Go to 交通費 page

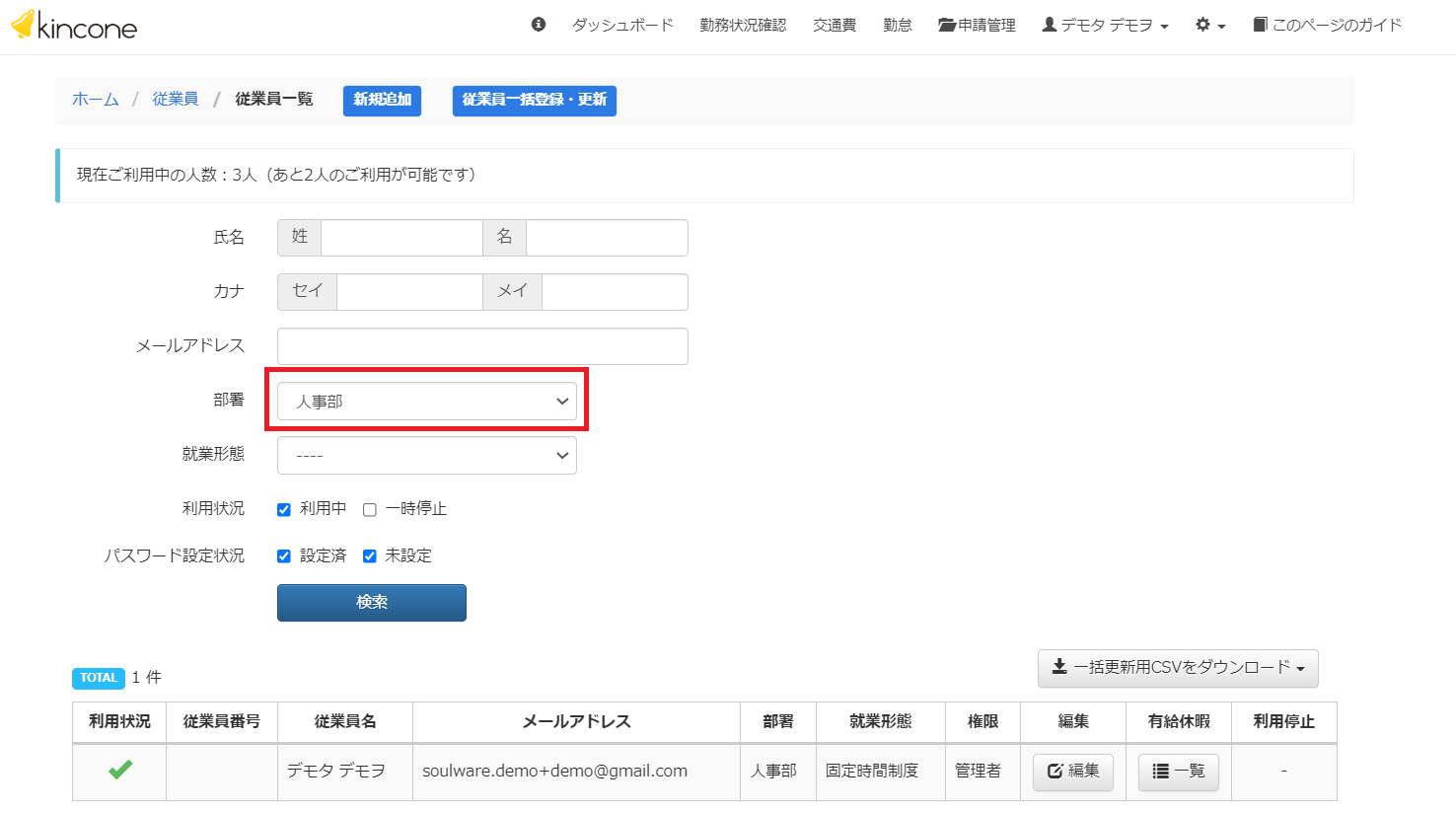835,25
